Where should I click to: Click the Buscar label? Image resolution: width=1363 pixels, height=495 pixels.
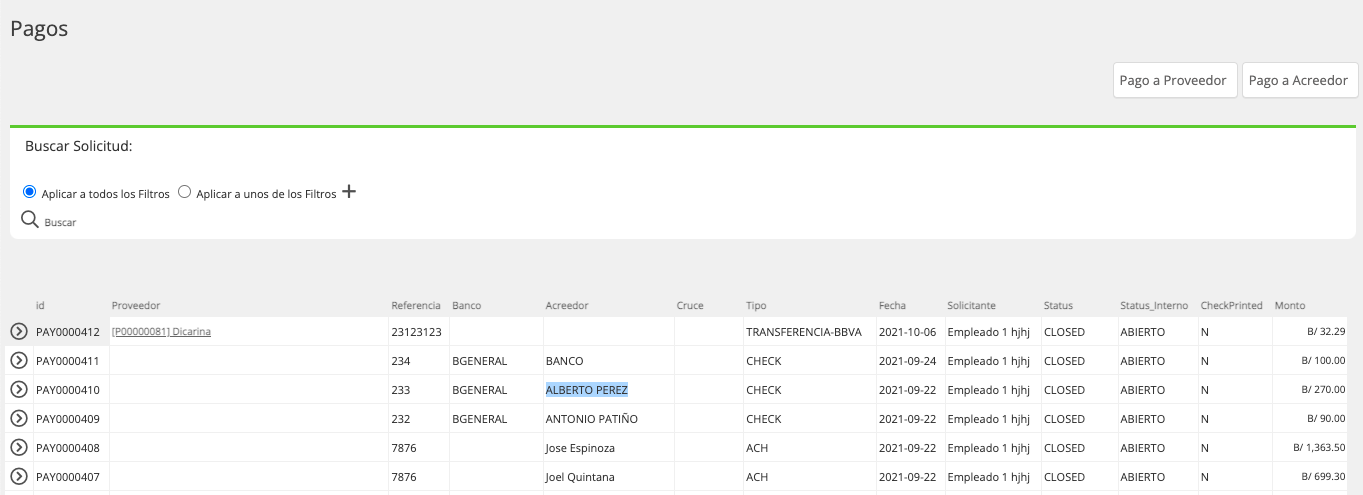[60, 222]
